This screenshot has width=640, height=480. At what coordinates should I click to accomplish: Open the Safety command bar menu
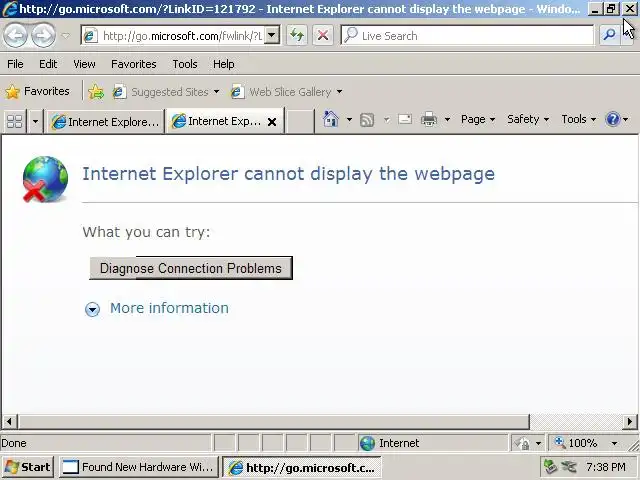coord(528,119)
